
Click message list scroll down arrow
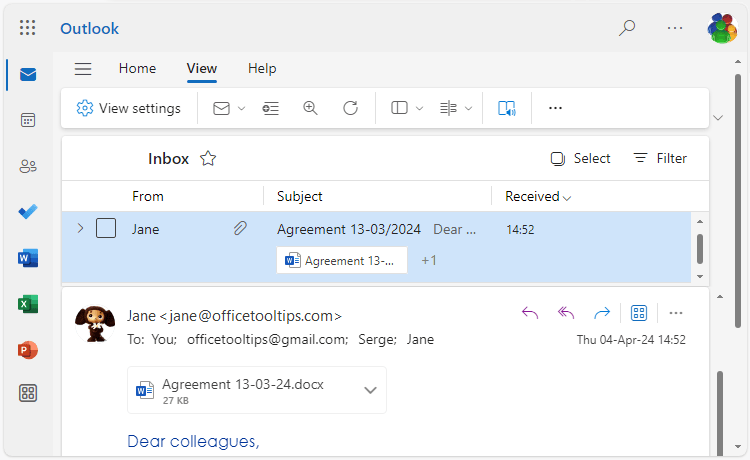pyautogui.click(x=700, y=276)
